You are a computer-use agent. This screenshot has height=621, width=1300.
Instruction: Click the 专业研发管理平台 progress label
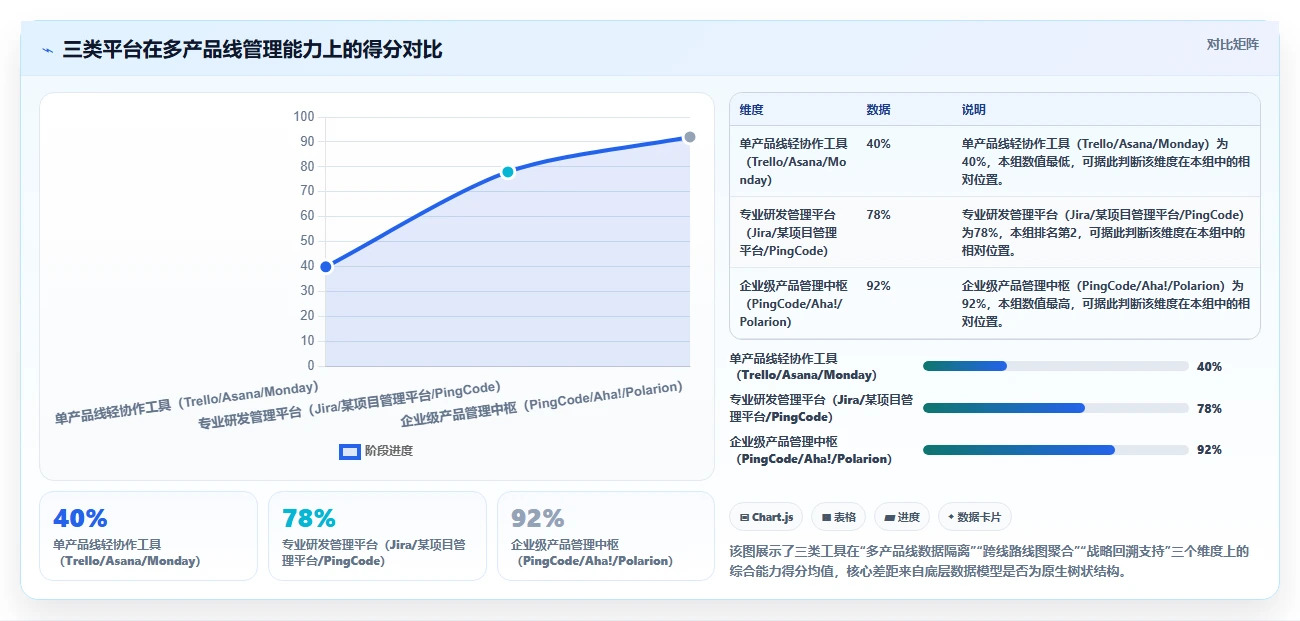pyautogui.click(x=821, y=409)
